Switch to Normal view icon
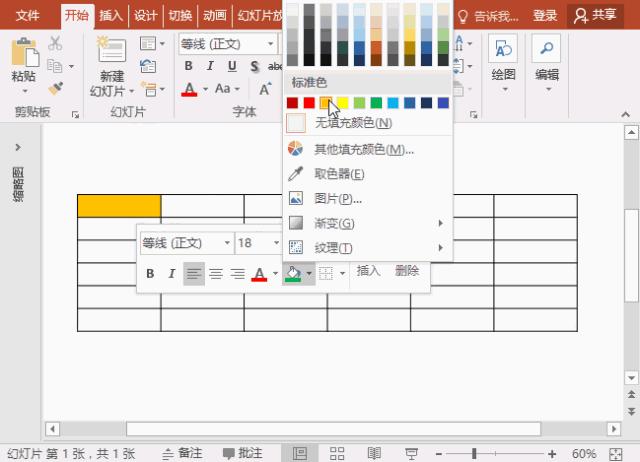 300,453
